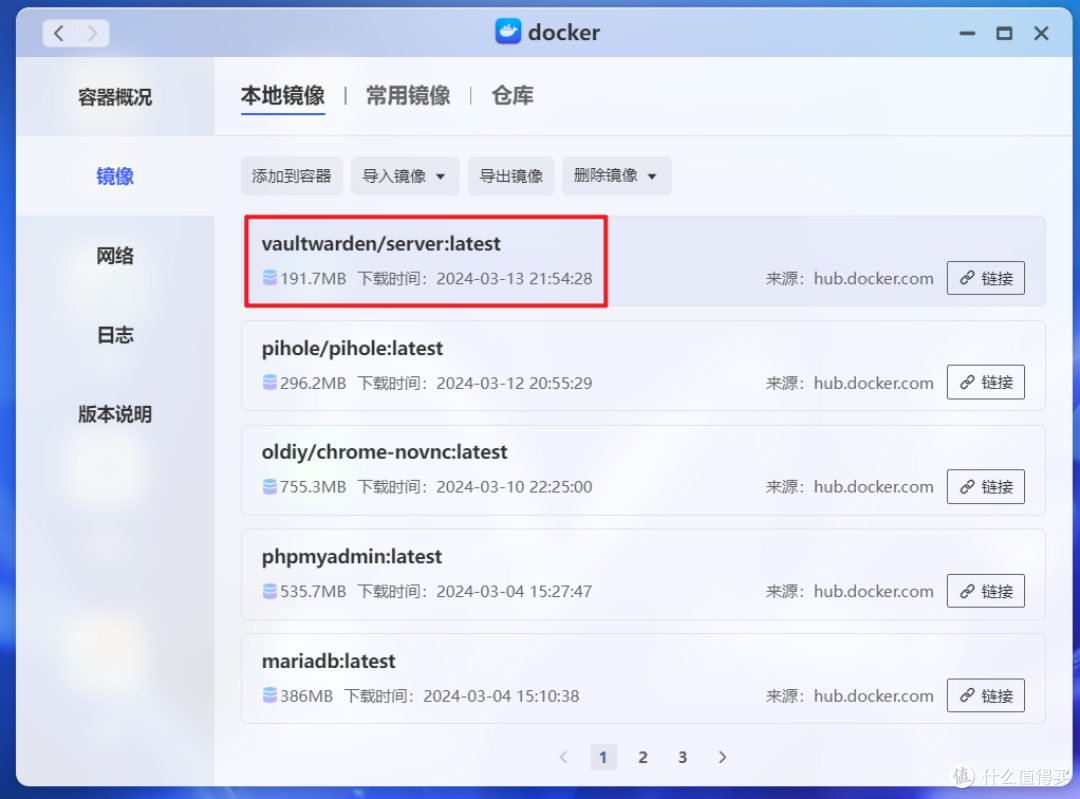Switch to the 本地镜像 tab

[282, 96]
